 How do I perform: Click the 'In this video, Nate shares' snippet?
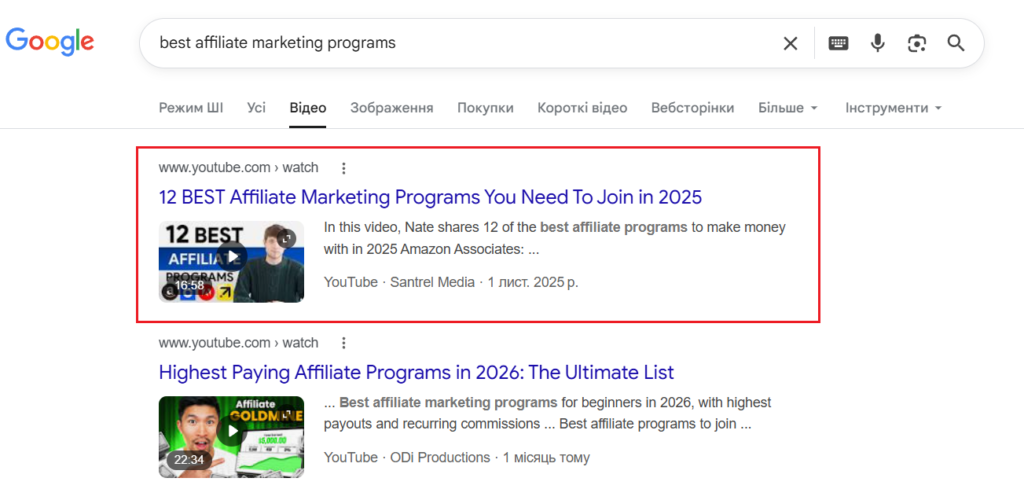tap(554, 238)
